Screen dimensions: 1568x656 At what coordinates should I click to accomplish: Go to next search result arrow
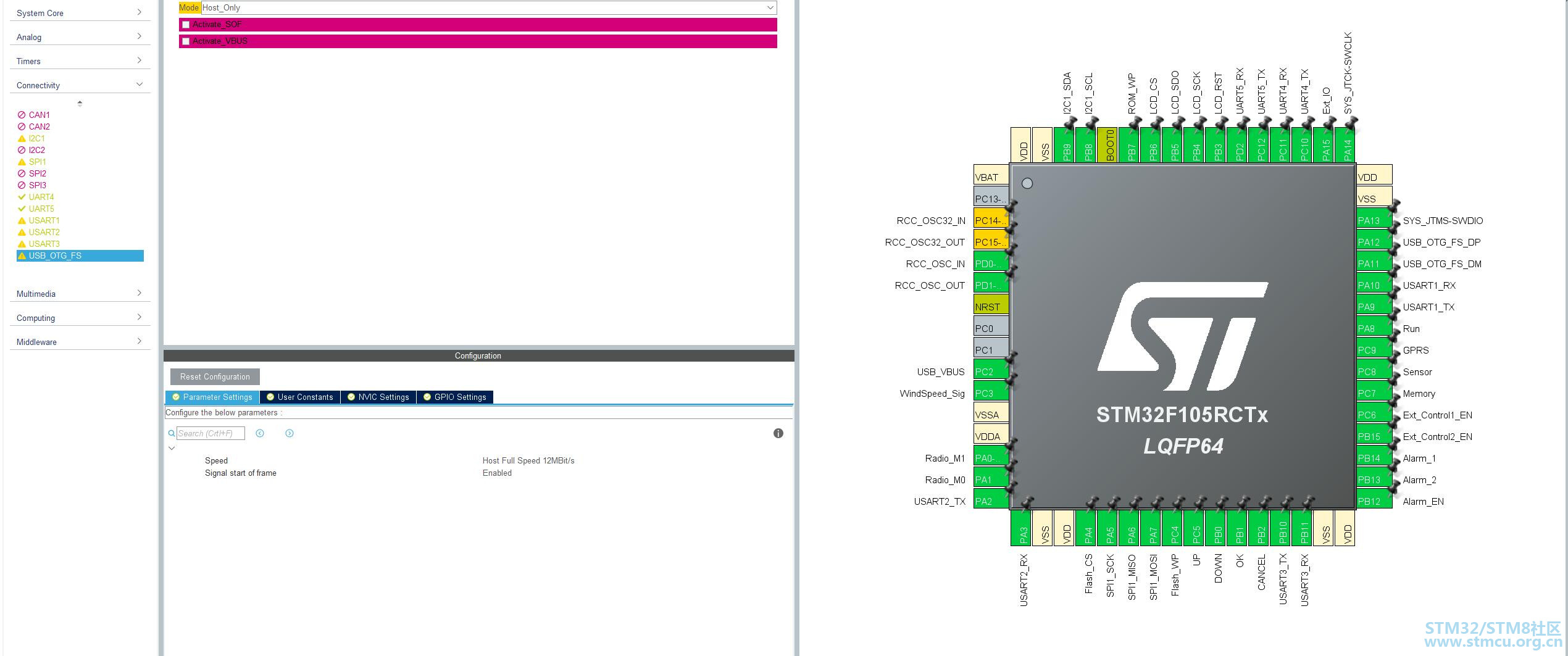point(290,433)
